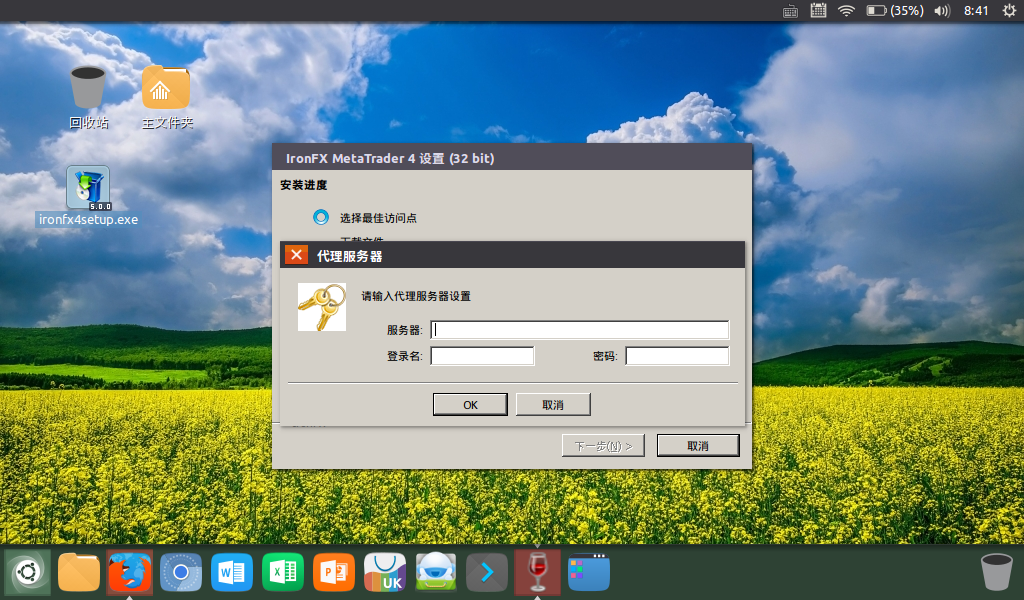1024x600 pixels.
Task: Click the 代理服务器 dialog title bar
Action: click(x=512, y=255)
